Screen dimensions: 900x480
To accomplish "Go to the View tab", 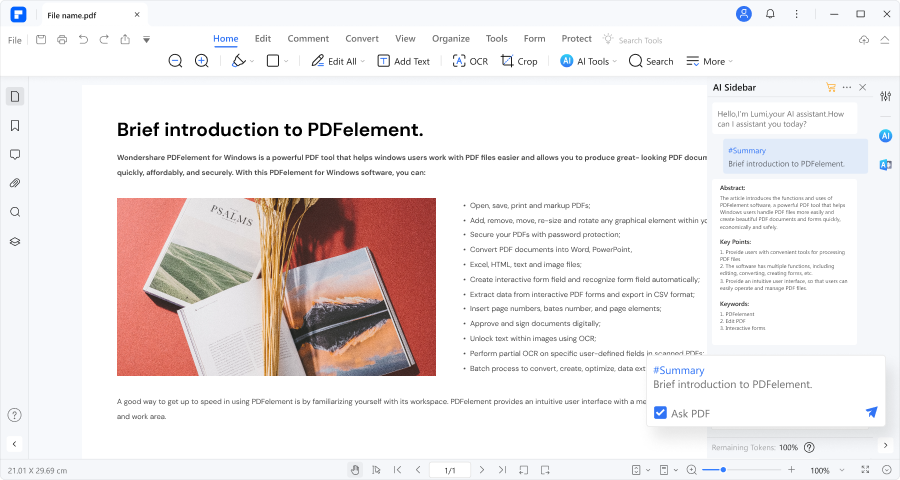I will (x=405, y=38).
